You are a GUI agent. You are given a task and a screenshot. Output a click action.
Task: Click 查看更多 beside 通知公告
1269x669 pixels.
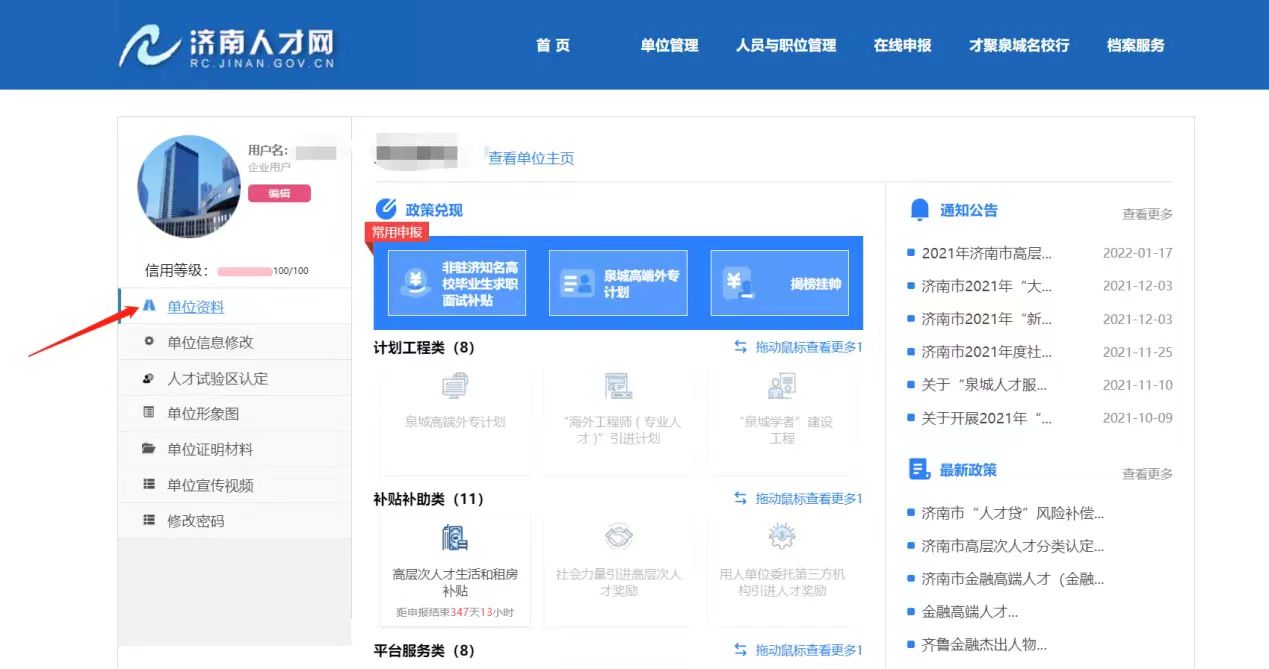tap(1147, 214)
